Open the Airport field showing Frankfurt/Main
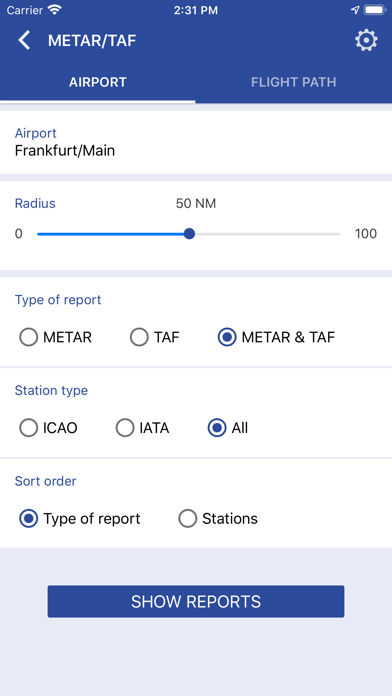 [x=196, y=142]
